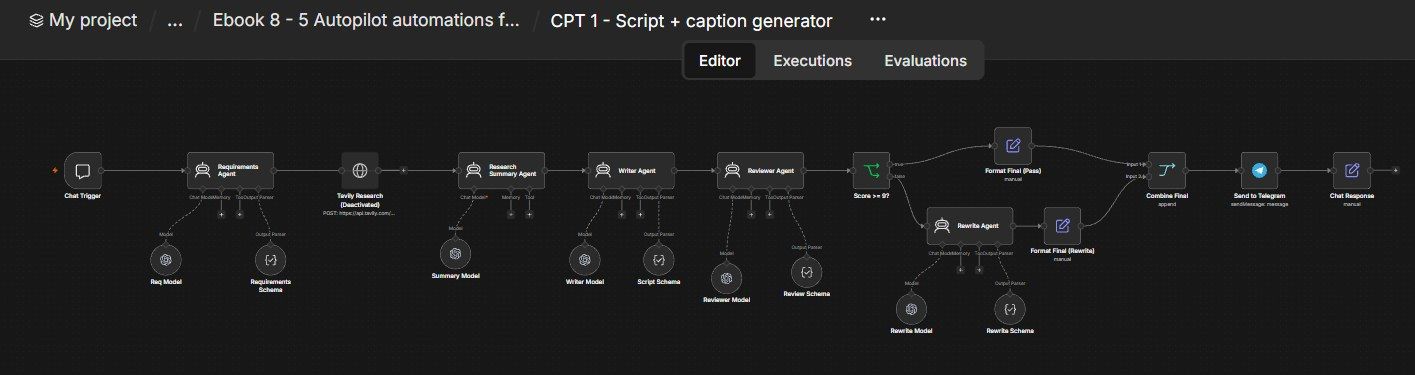Switch to the Evaluations tab
The height and width of the screenshot is (375, 1415).
click(x=925, y=60)
